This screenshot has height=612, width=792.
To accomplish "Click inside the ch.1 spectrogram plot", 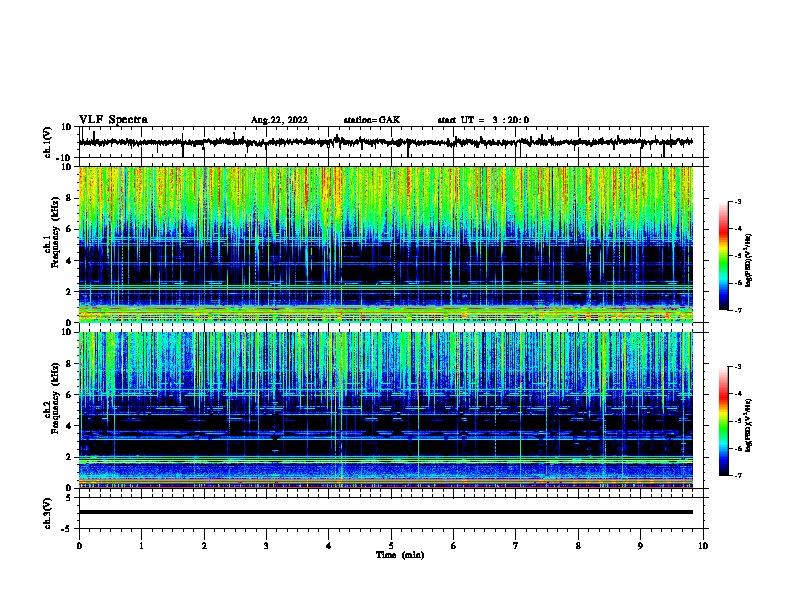I will [x=385, y=244].
